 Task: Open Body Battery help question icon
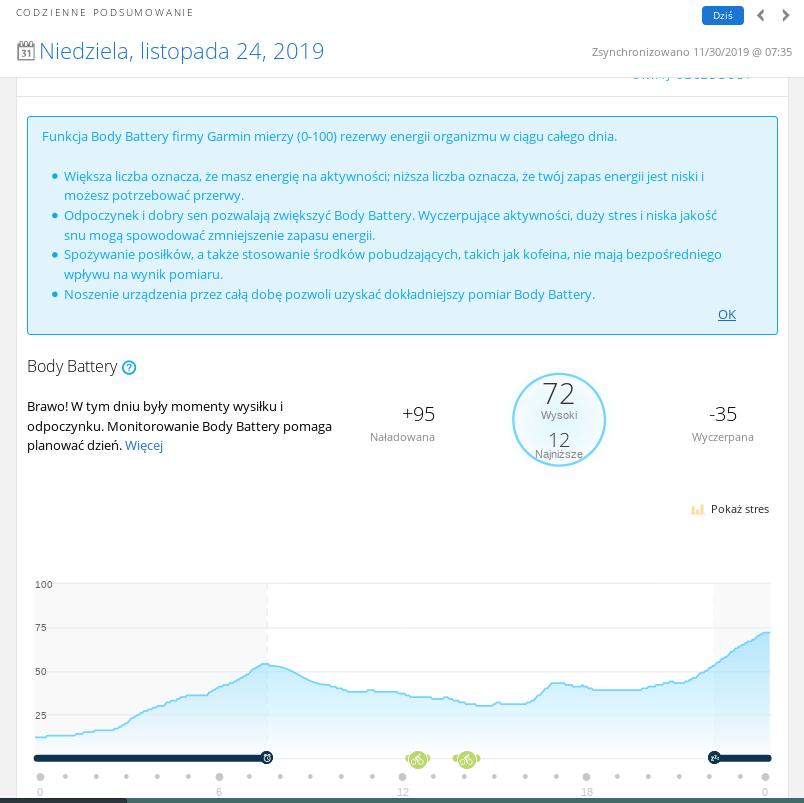click(x=129, y=367)
